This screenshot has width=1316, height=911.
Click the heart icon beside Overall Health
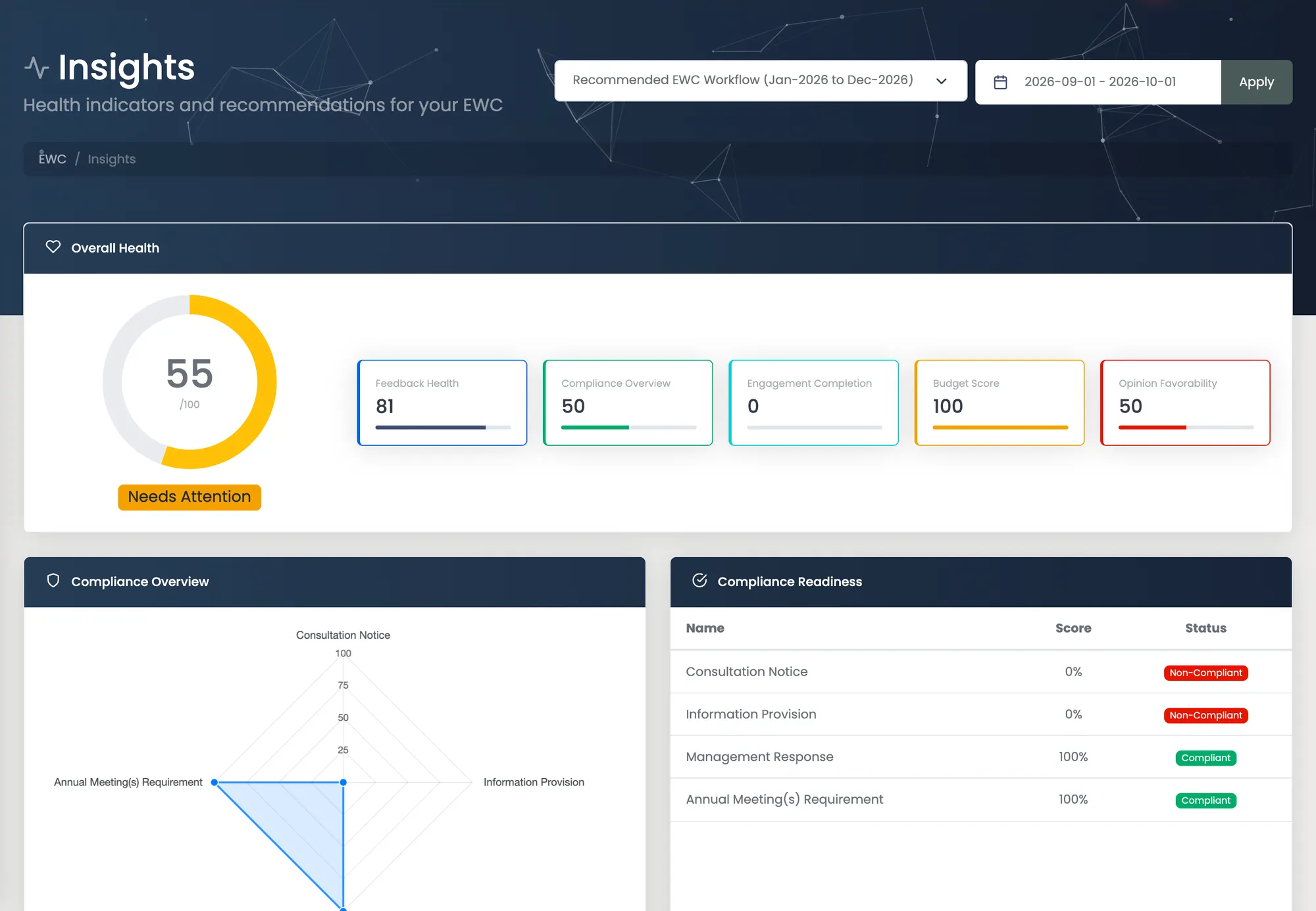[x=53, y=247]
